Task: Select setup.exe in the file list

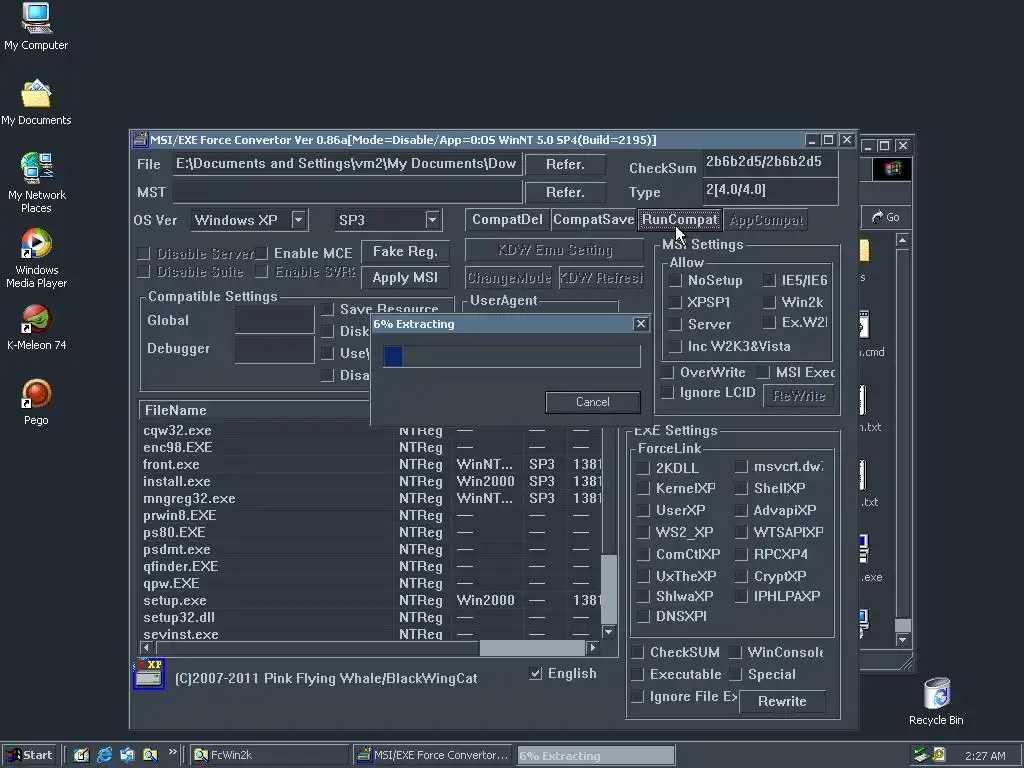Action: [174, 600]
